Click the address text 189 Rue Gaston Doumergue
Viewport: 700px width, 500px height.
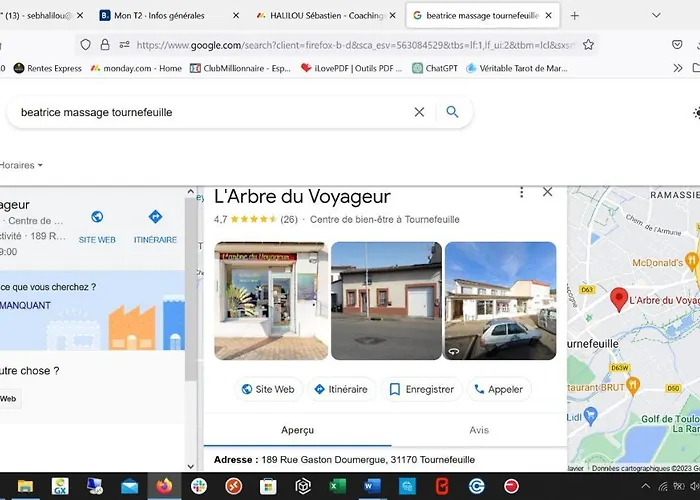pos(368,459)
